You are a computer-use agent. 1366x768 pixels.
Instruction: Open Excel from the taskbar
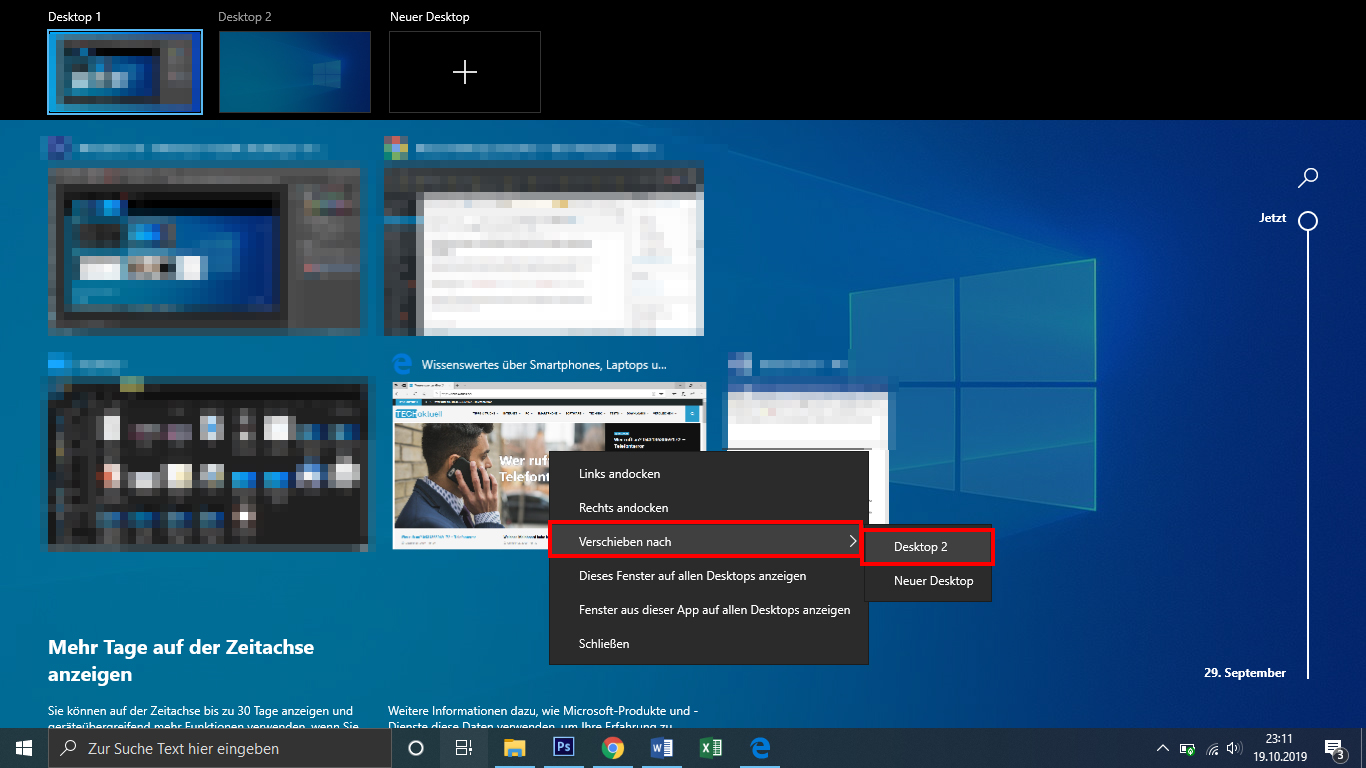tap(710, 748)
